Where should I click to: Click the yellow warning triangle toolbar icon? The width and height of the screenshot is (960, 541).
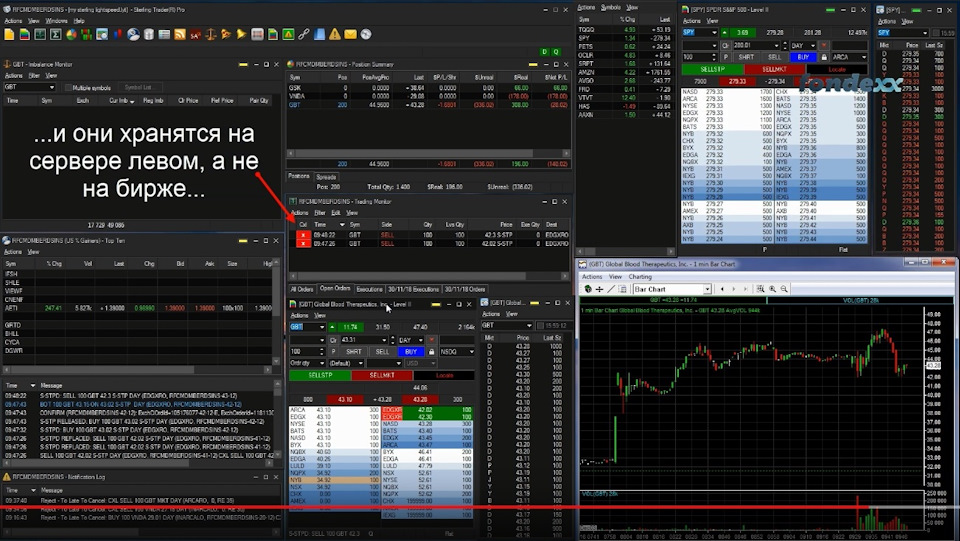pyautogui.click(x=335, y=35)
